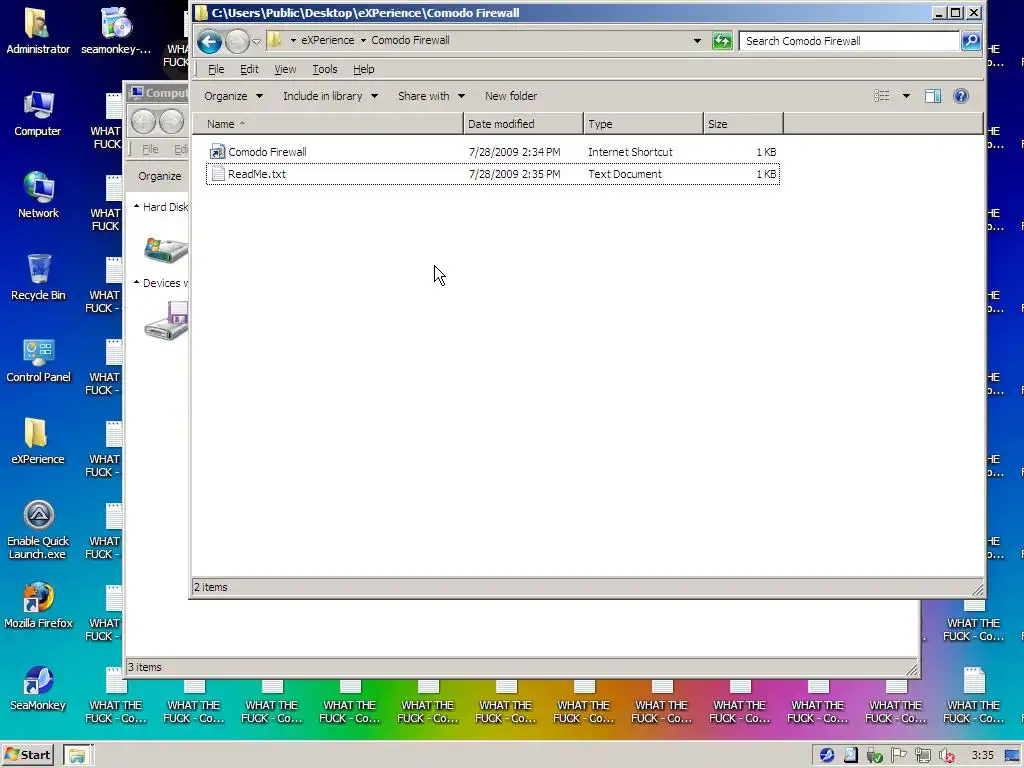Screen dimensions: 1024x768
Task: Open the View menu
Action: [x=285, y=69]
